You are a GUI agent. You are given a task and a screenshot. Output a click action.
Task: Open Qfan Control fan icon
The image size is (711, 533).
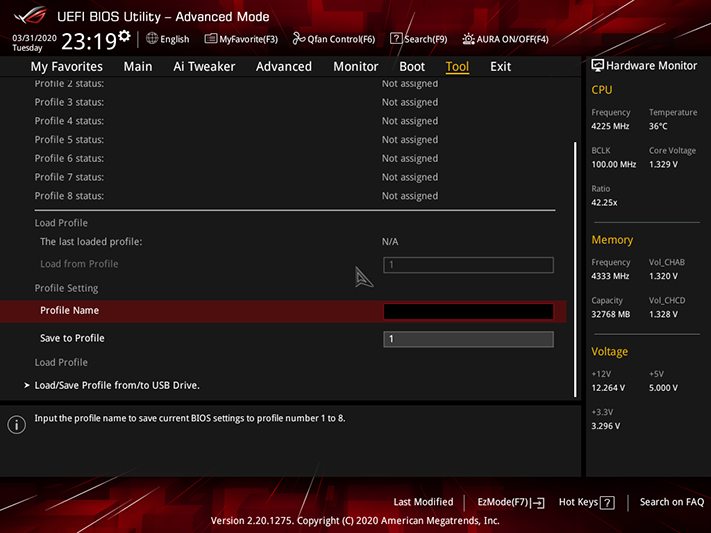pos(299,39)
